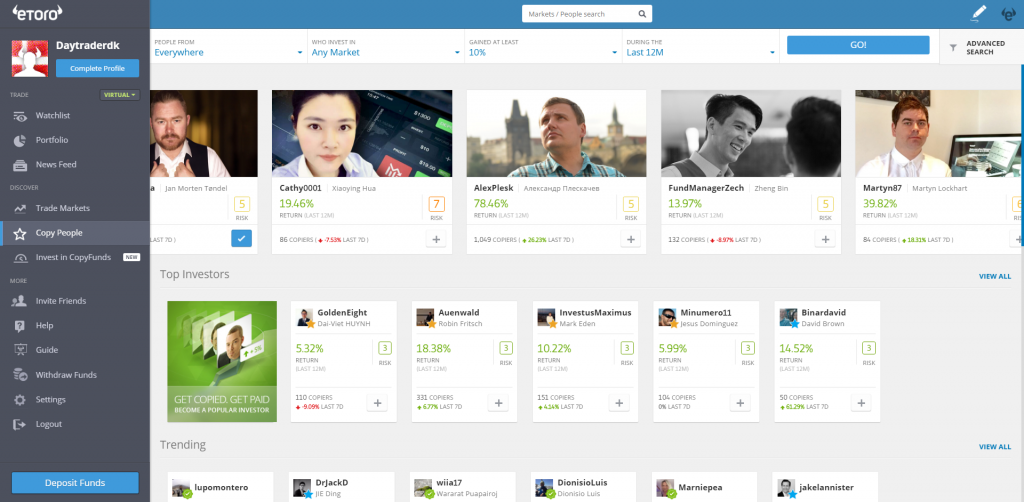1024x502 pixels.
Task: Open Settings gear icon in sidebar
Action: pos(20,400)
